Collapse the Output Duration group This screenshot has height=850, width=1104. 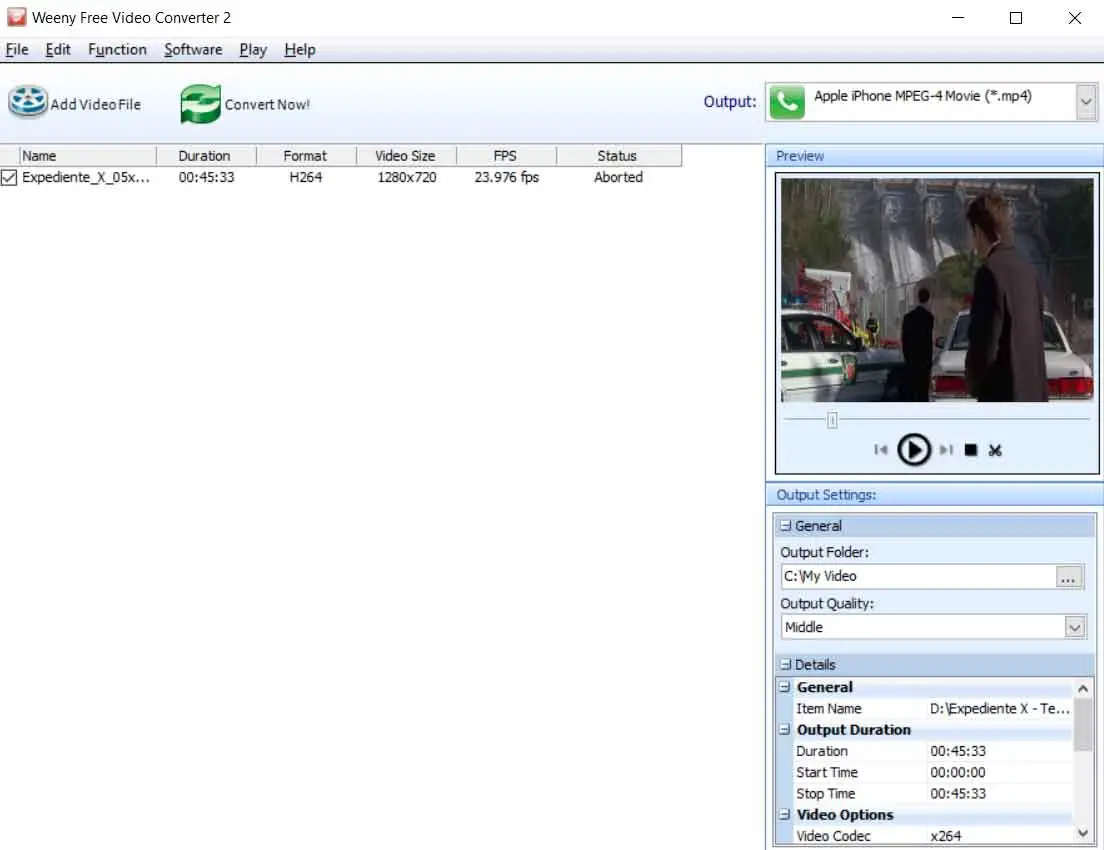click(x=784, y=730)
